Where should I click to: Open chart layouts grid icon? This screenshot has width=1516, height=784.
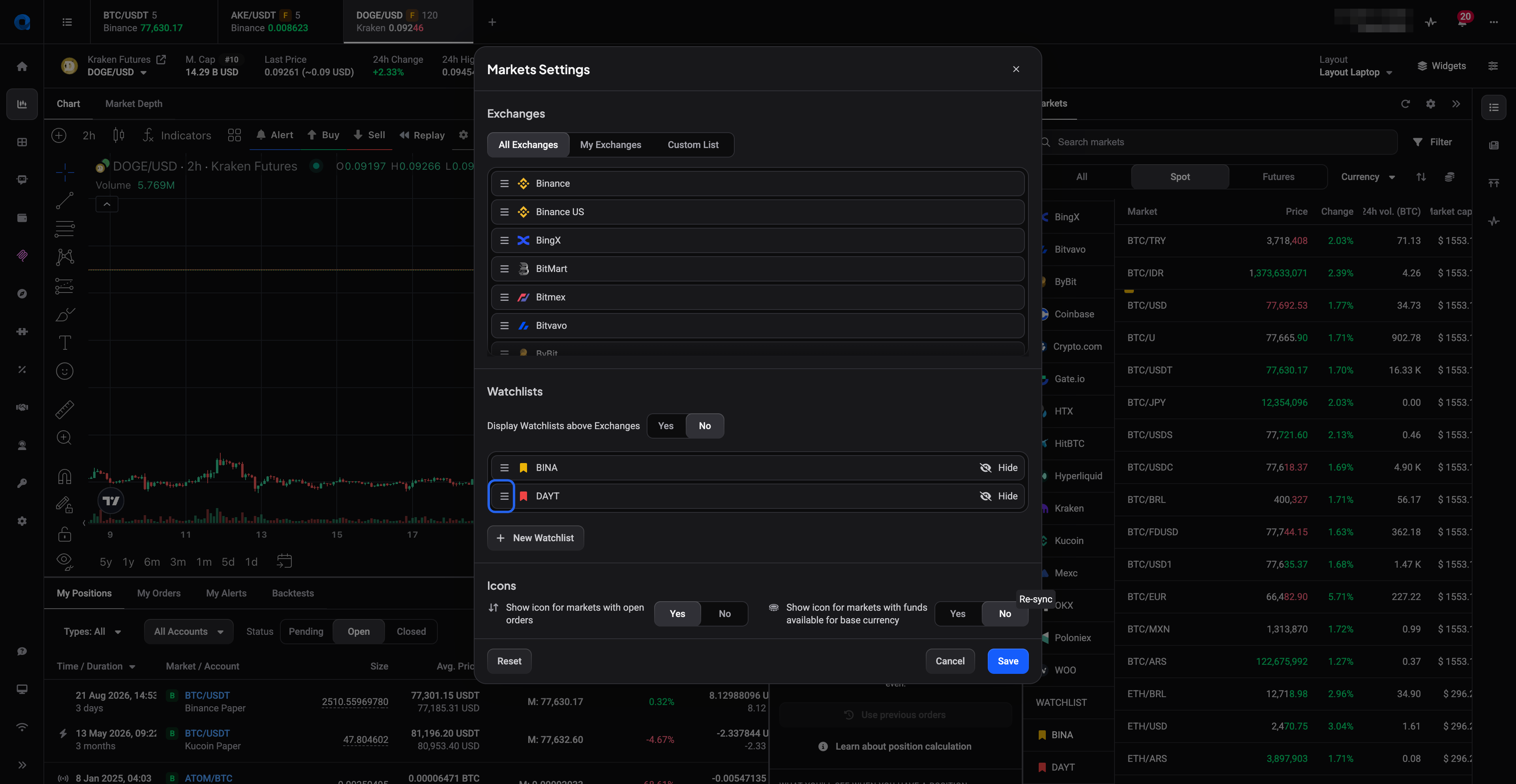(234, 135)
